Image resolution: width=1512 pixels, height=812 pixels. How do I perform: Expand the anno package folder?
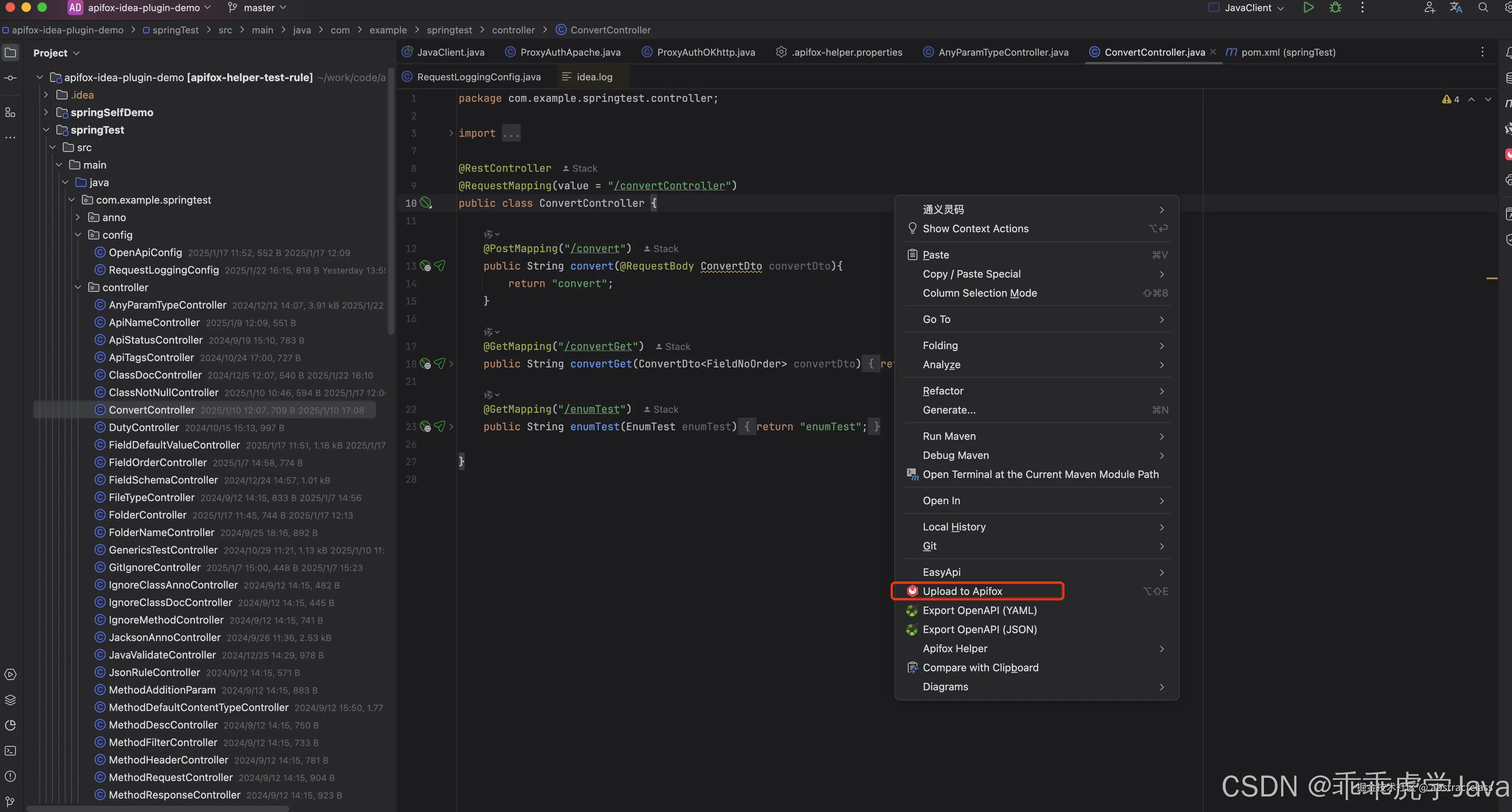click(x=78, y=217)
